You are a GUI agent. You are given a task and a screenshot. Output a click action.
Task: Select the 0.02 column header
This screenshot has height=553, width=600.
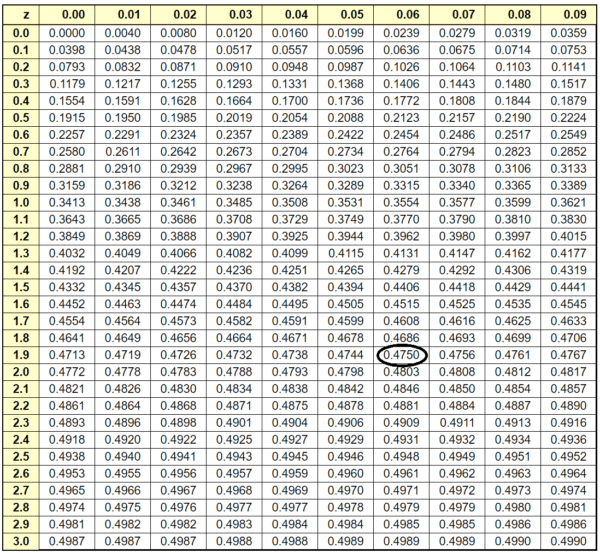tap(179, 15)
